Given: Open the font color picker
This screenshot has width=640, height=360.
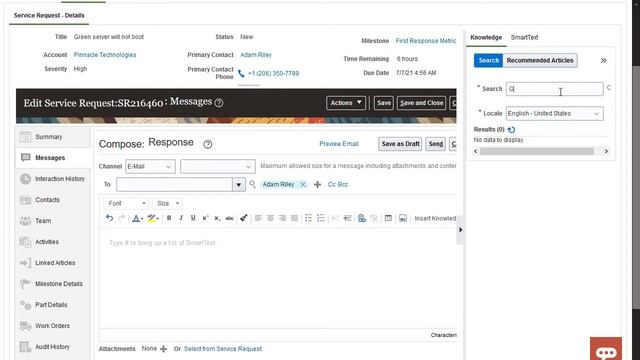Looking at the screenshot, I should point(137,218).
